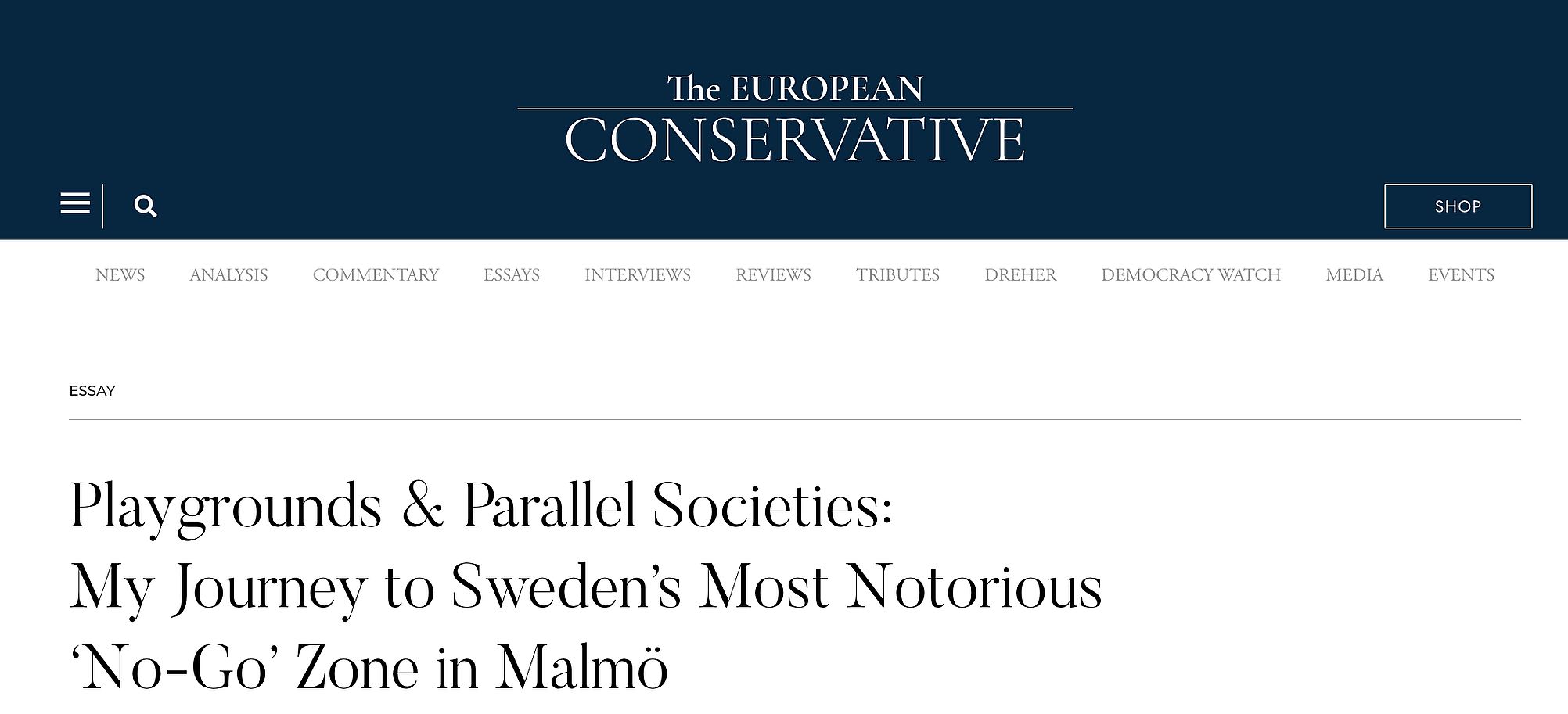Navigate to Essays section

pos(512,275)
